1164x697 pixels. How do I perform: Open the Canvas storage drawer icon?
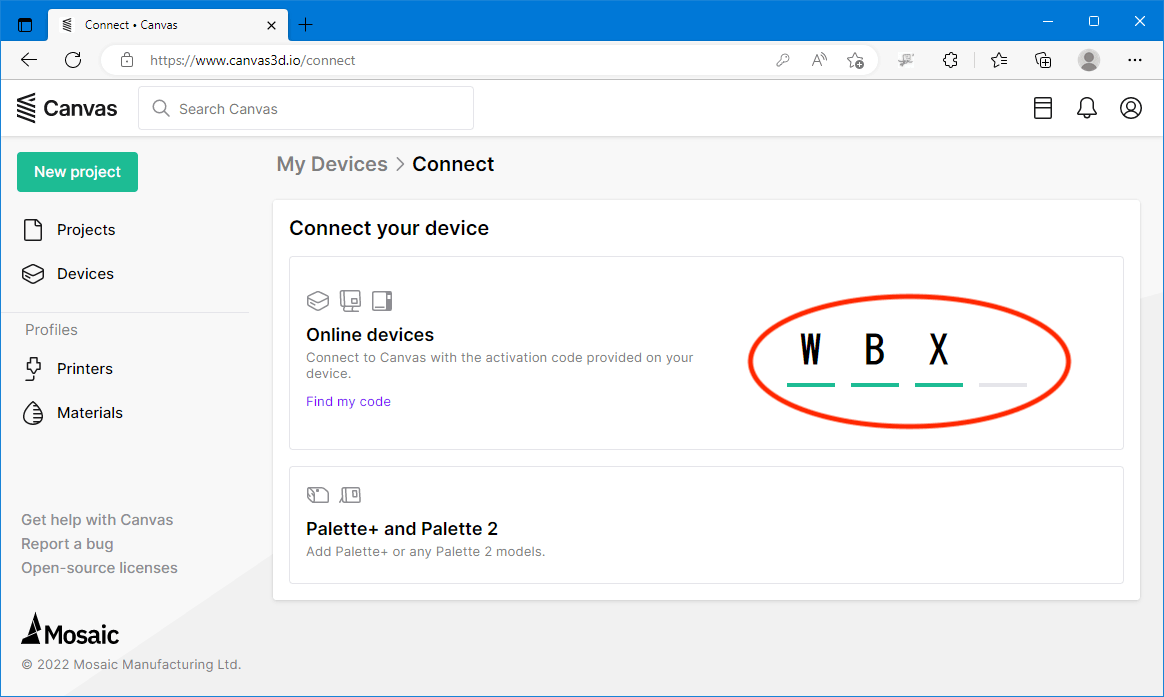tap(1043, 108)
